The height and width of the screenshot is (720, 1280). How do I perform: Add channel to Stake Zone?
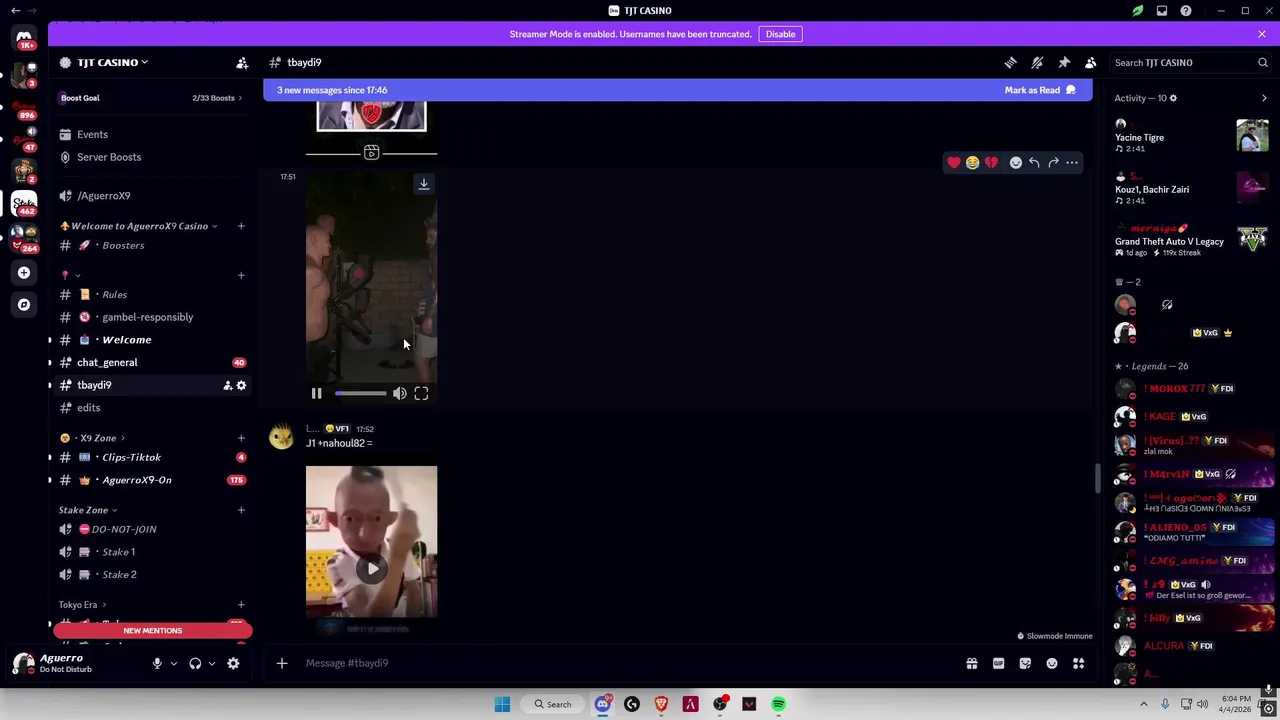coord(241,510)
